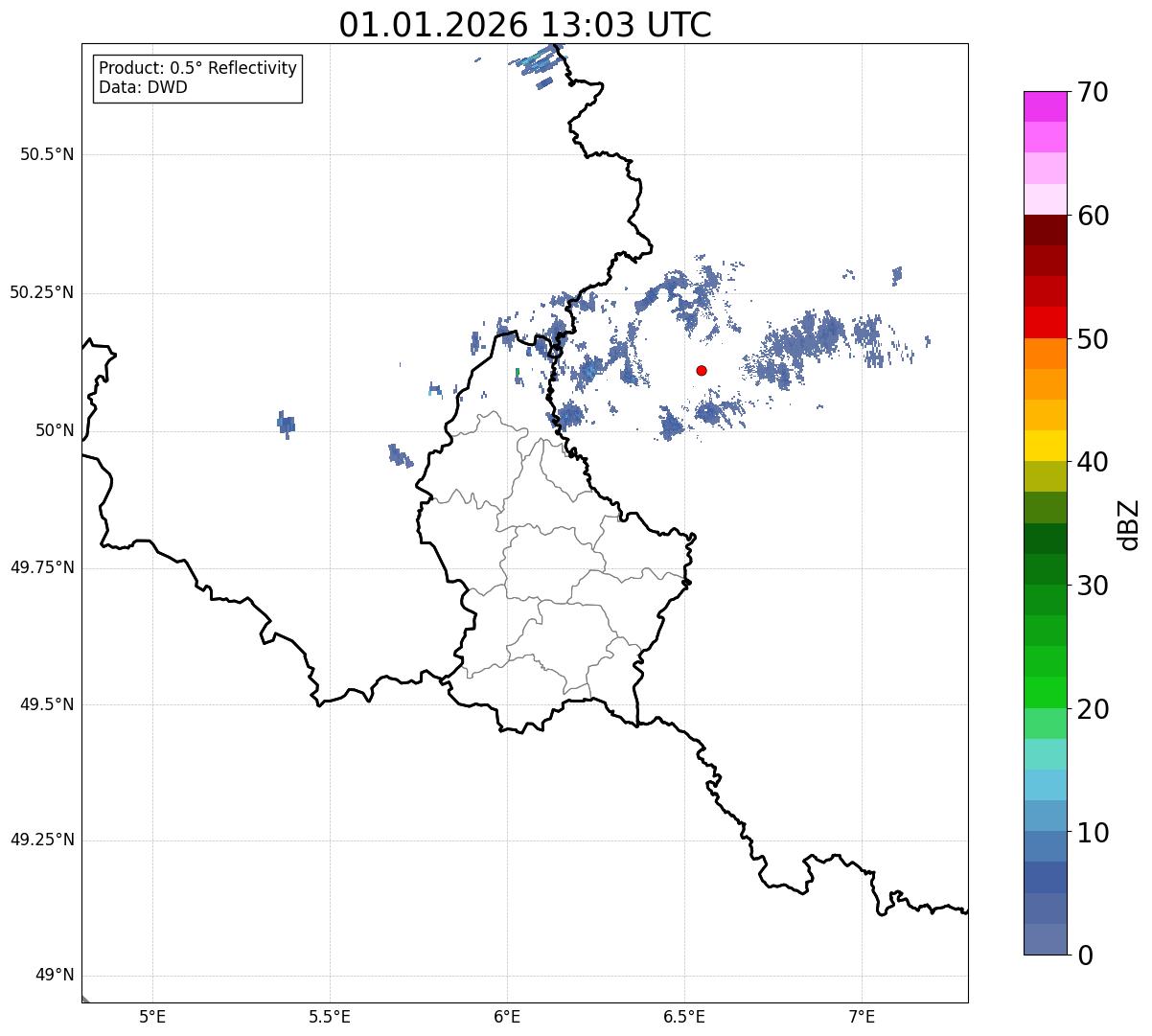The width and height of the screenshot is (1152, 1036).
Task: Click the bright red colorbar swatch above 50
Action: (1046, 323)
